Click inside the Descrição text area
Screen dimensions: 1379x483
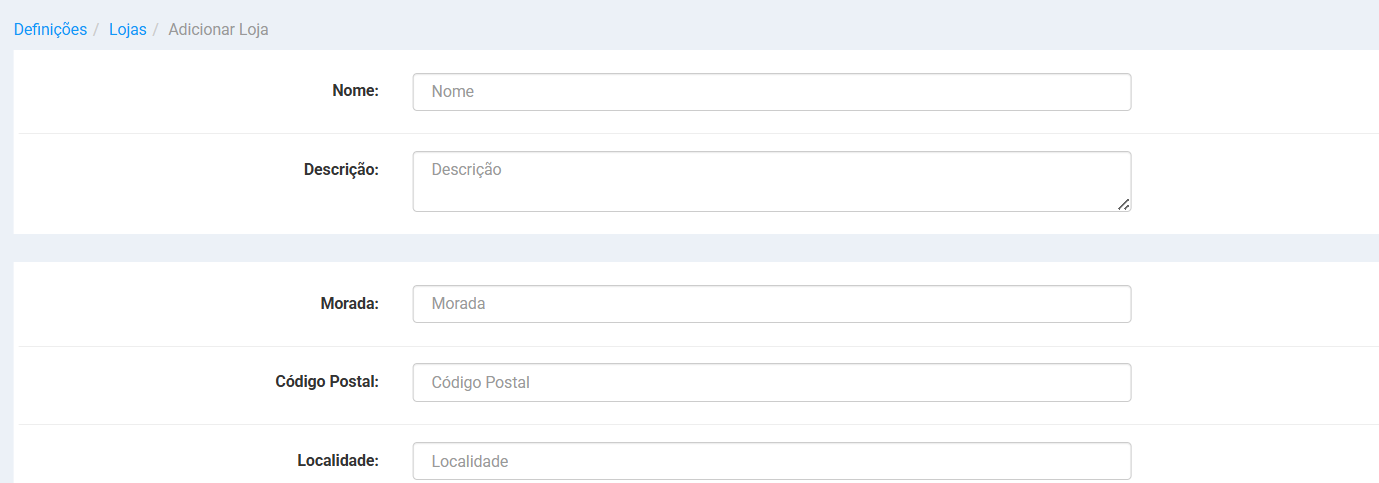772,181
